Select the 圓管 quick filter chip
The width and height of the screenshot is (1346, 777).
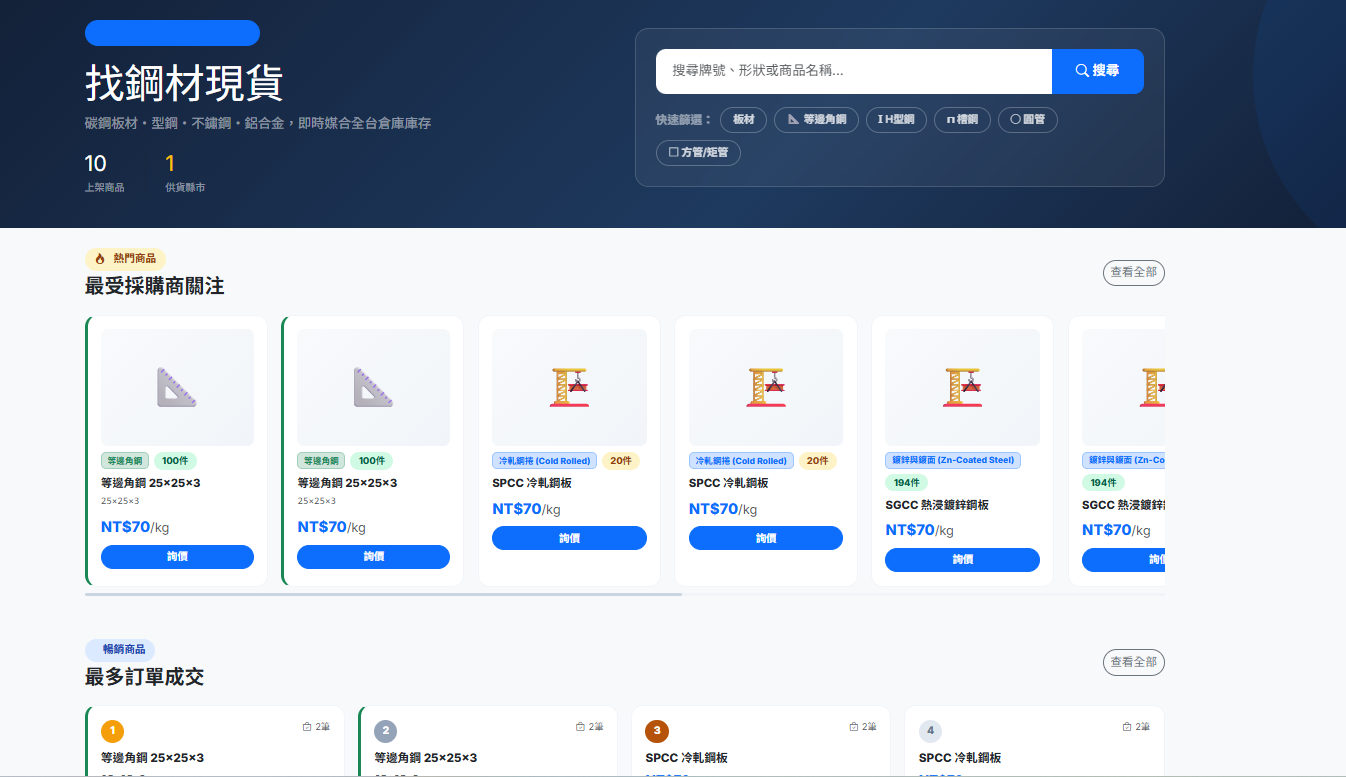pos(1027,120)
